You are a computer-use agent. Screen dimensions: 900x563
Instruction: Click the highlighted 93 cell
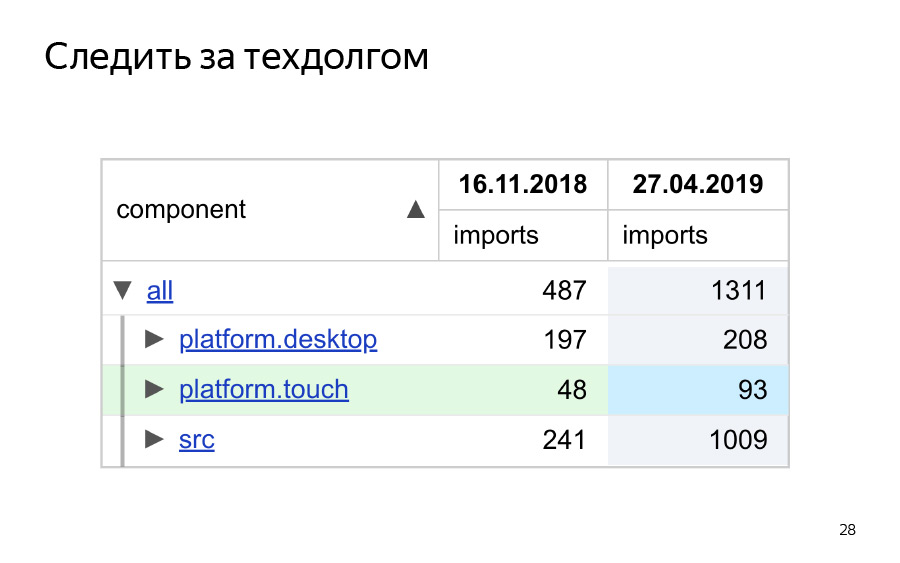pos(752,389)
